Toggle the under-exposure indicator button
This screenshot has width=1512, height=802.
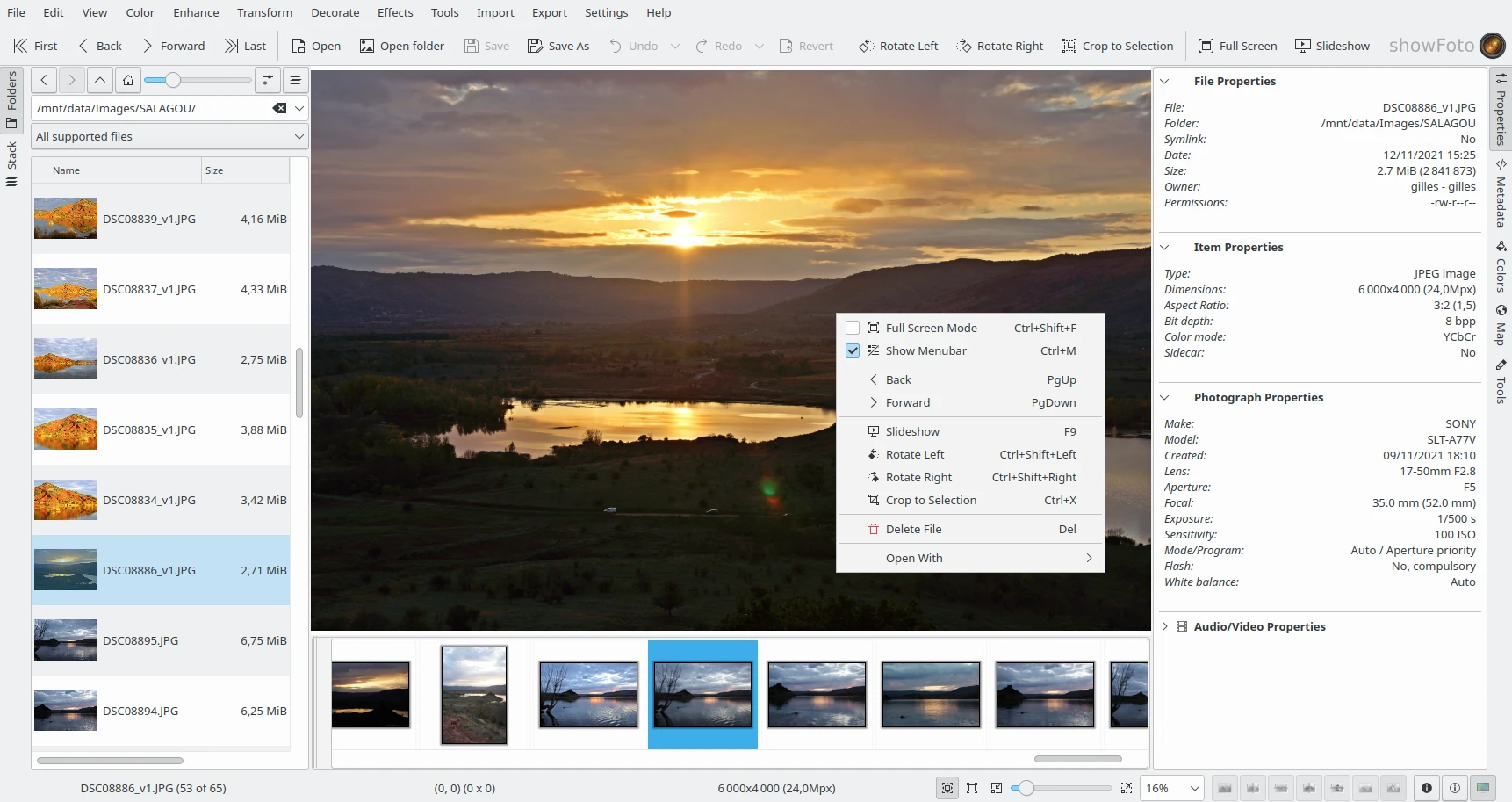pos(1427,788)
